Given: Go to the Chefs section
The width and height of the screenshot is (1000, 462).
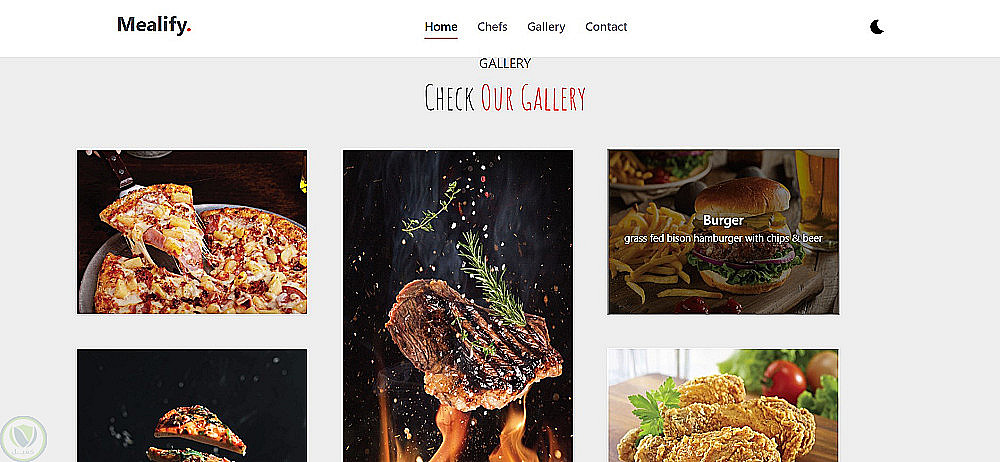Looking at the screenshot, I should (492, 27).
